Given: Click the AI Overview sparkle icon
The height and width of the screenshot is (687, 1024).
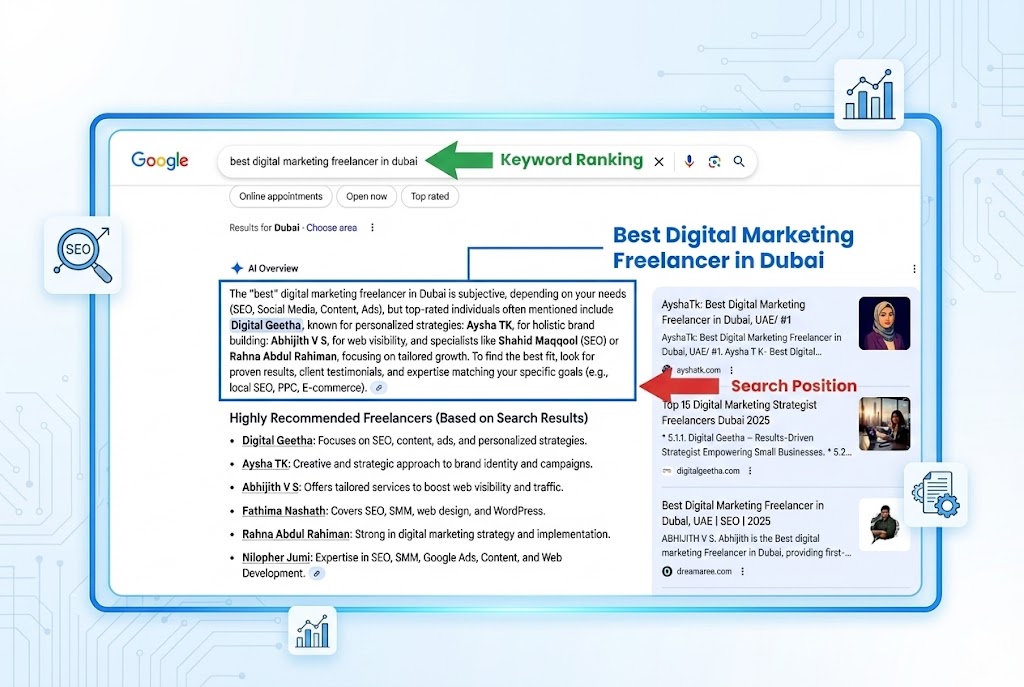Looking at the screenshot, I should coord(235,268).
